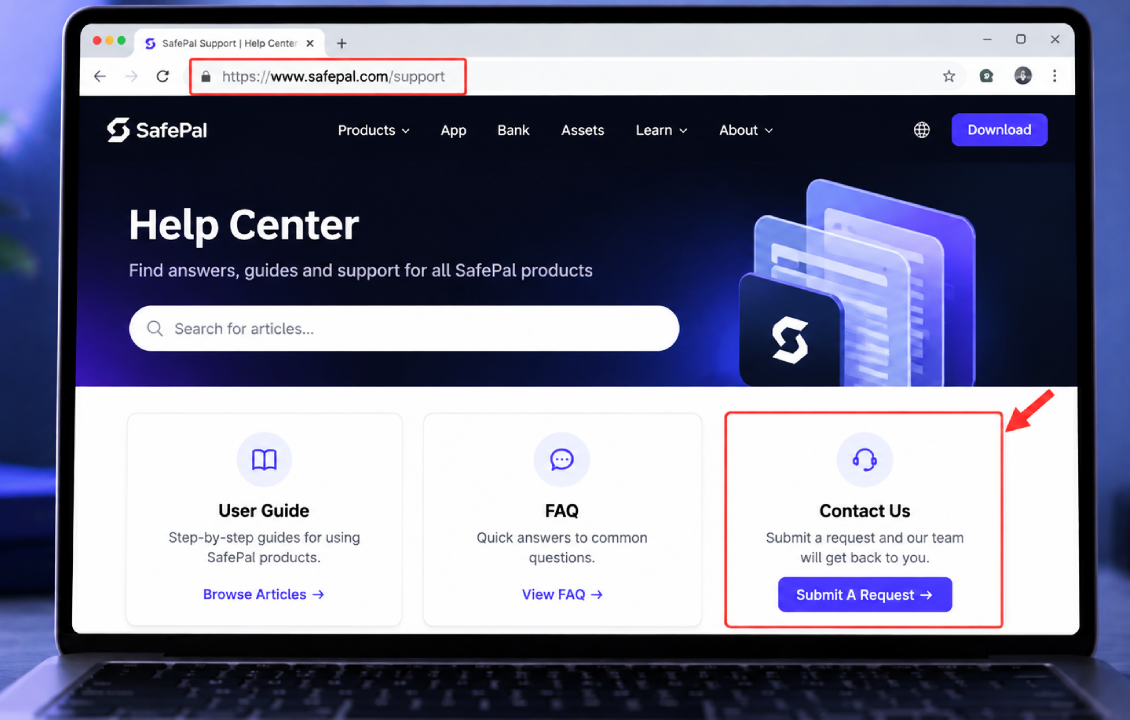Screen dimensions: 1130x720
Task: Open a new tab with the plus icon
Action: 342,43
